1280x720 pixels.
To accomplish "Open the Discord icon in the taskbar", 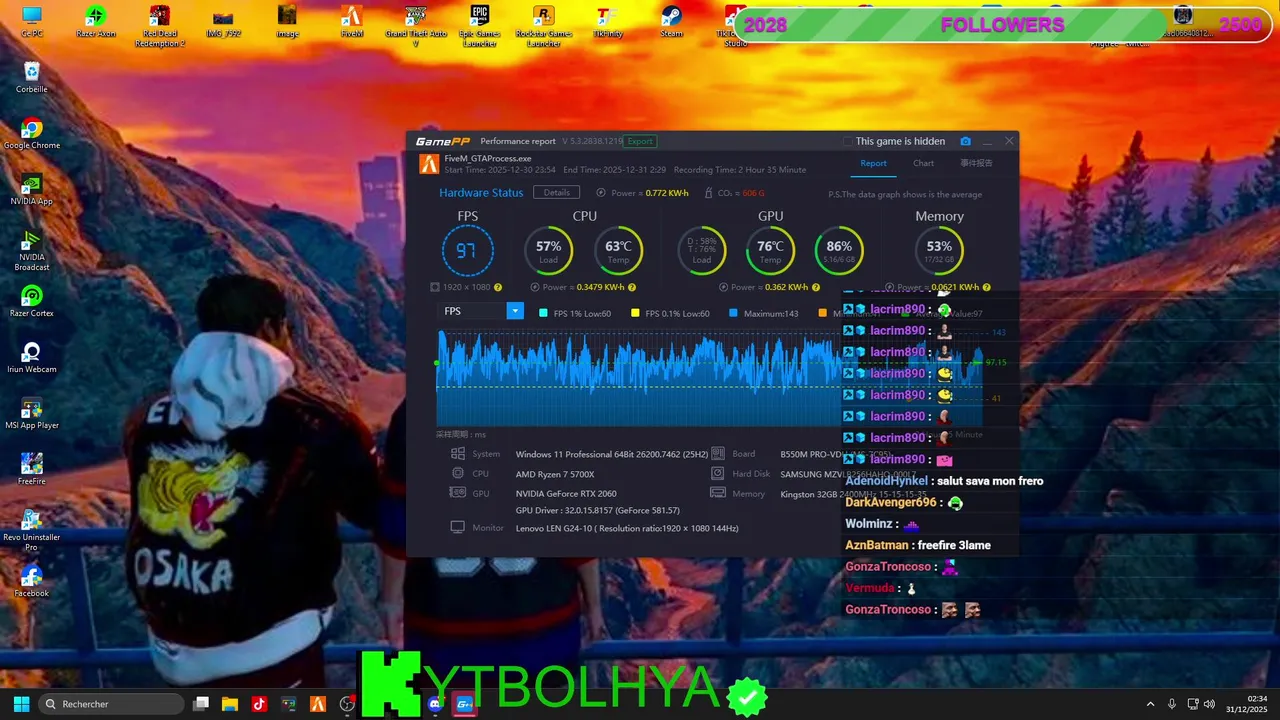I will tap(435, 704).
